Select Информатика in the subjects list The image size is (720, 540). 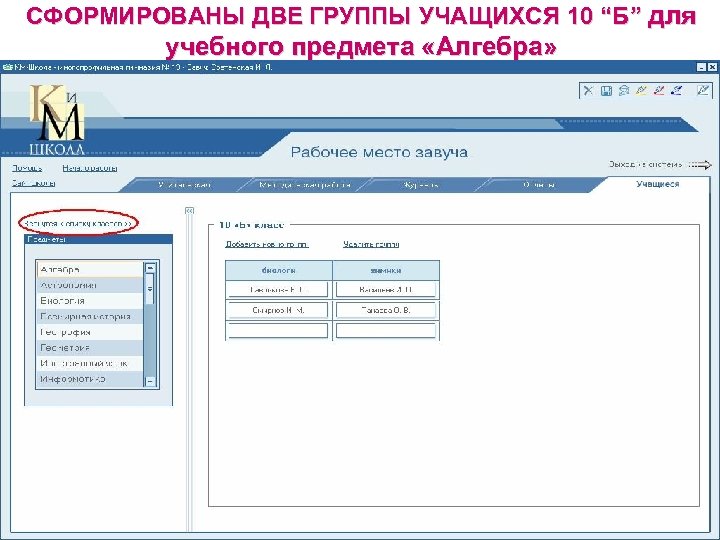pos(90,379)
